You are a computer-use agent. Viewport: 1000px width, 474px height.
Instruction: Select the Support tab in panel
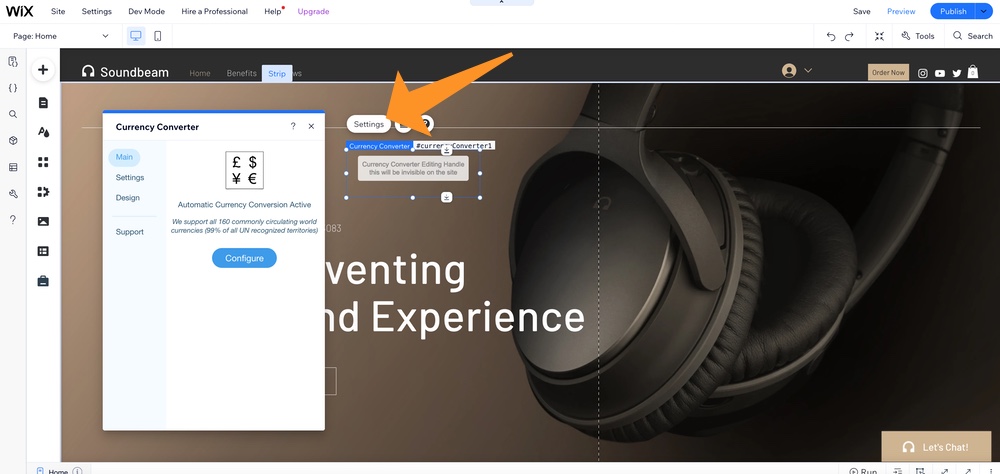[129, 232]
